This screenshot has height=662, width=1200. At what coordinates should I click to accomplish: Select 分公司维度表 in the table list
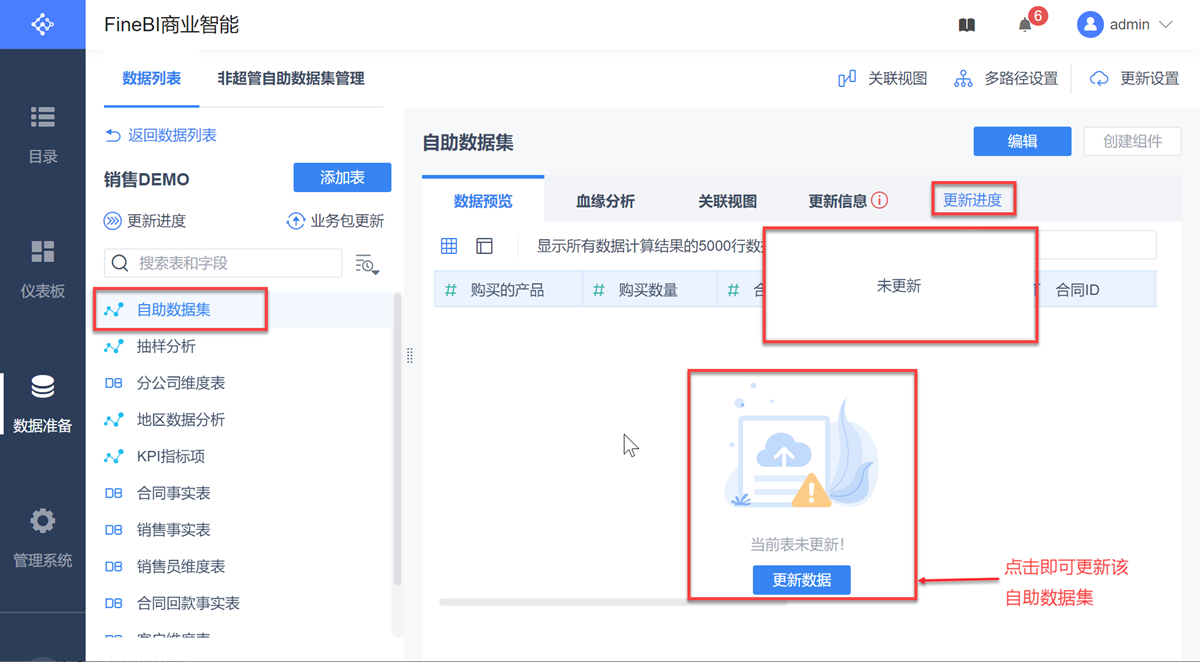pyautogui.click(x=181, y=383)
